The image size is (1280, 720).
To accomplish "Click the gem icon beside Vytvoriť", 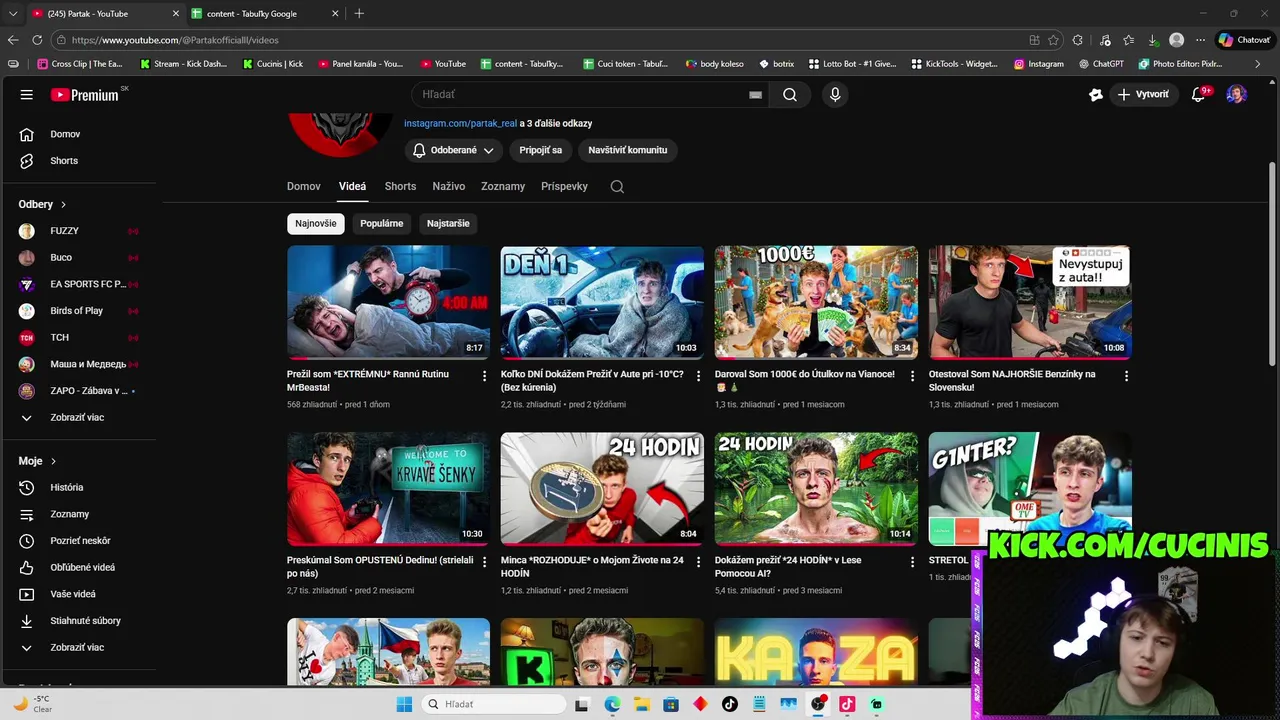I will (1096, 94).
